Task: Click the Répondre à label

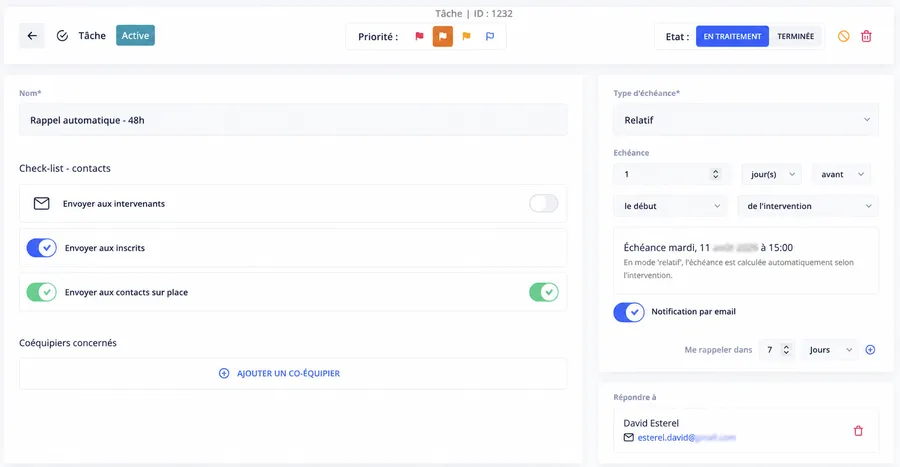Action: [x=634, y=397]
